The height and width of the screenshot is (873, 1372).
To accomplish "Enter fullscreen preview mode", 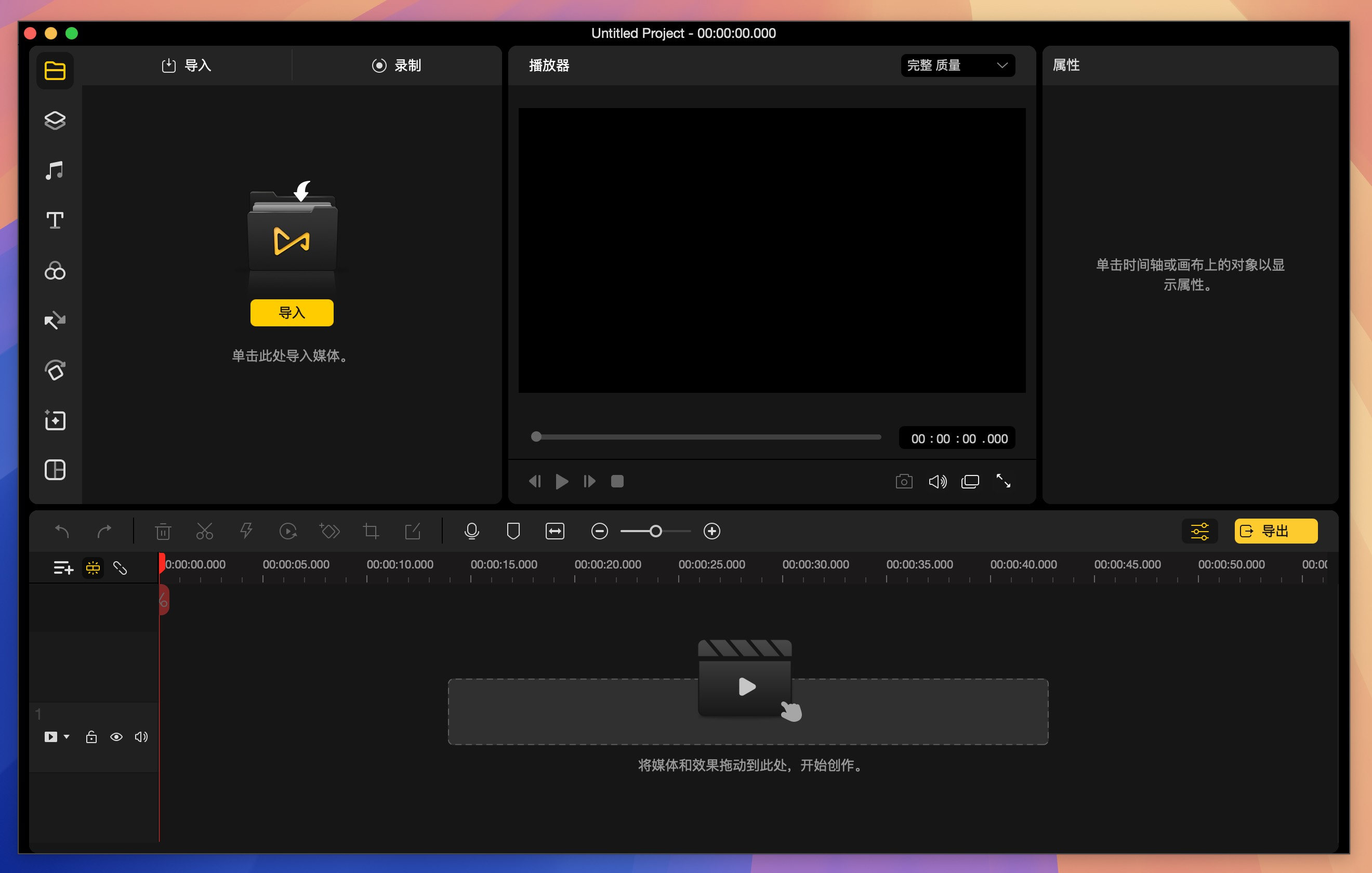I will [1003, 482].
